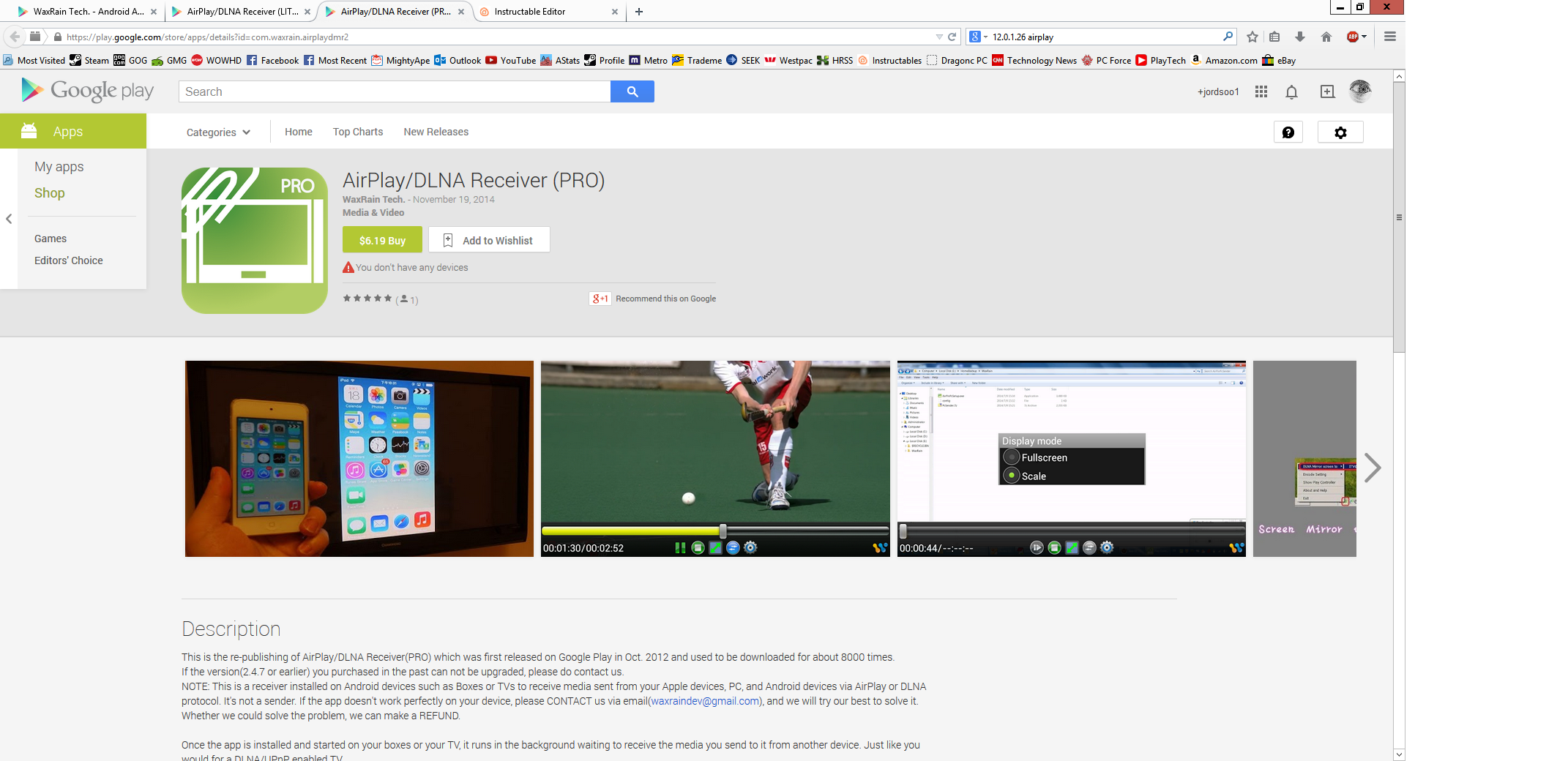1568x761 pixels.
Task: Click the Adblock Plus toolbar icon
Action: 1353,37
